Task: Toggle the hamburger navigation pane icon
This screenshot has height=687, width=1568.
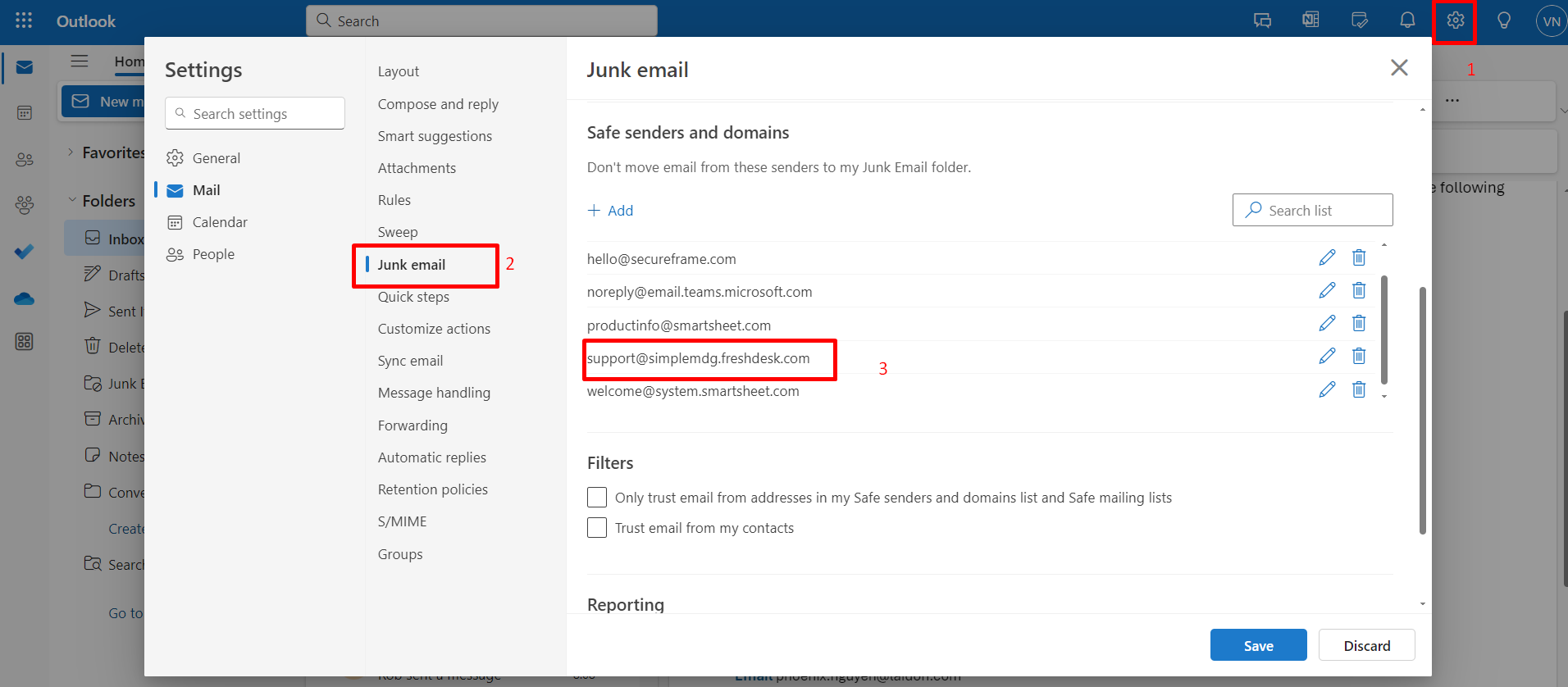Action: click(x=80, y=61)
